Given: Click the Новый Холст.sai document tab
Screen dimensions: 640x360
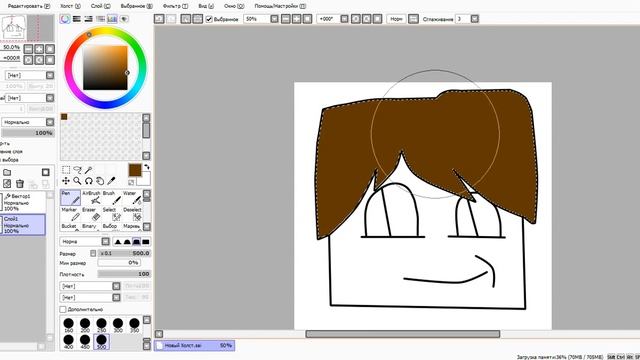Looking at the screenshot, I should point(194,345).
